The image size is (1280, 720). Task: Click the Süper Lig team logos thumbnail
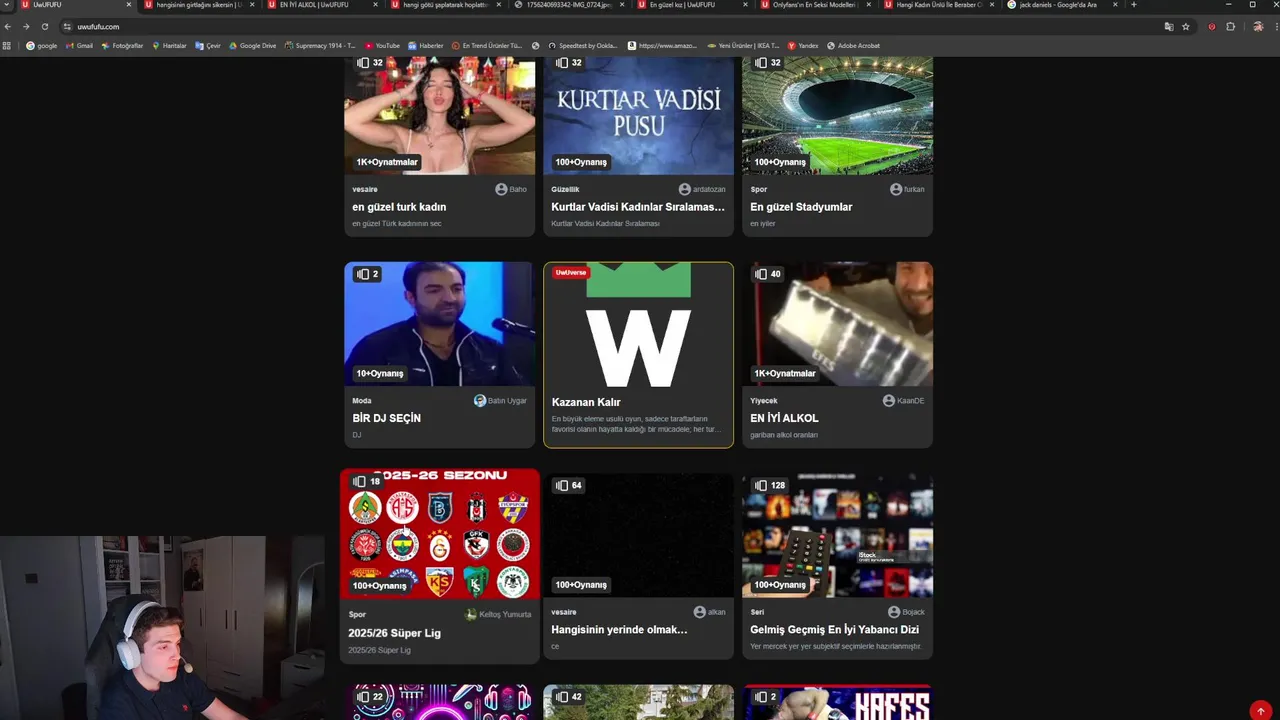click(x=439, y=535)
